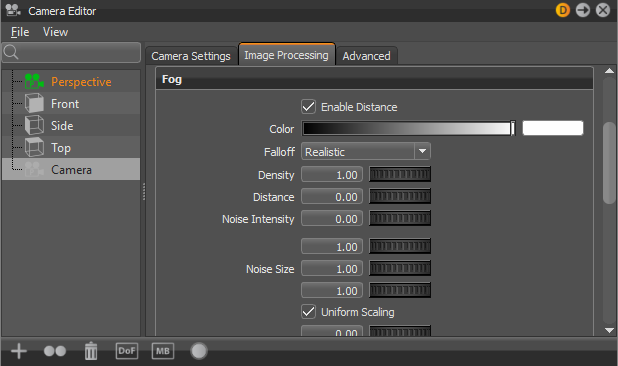This screenshot has height=366, width=618.
Task: Click the duplicate camera double-circle icon
Action: pos(55,351)
